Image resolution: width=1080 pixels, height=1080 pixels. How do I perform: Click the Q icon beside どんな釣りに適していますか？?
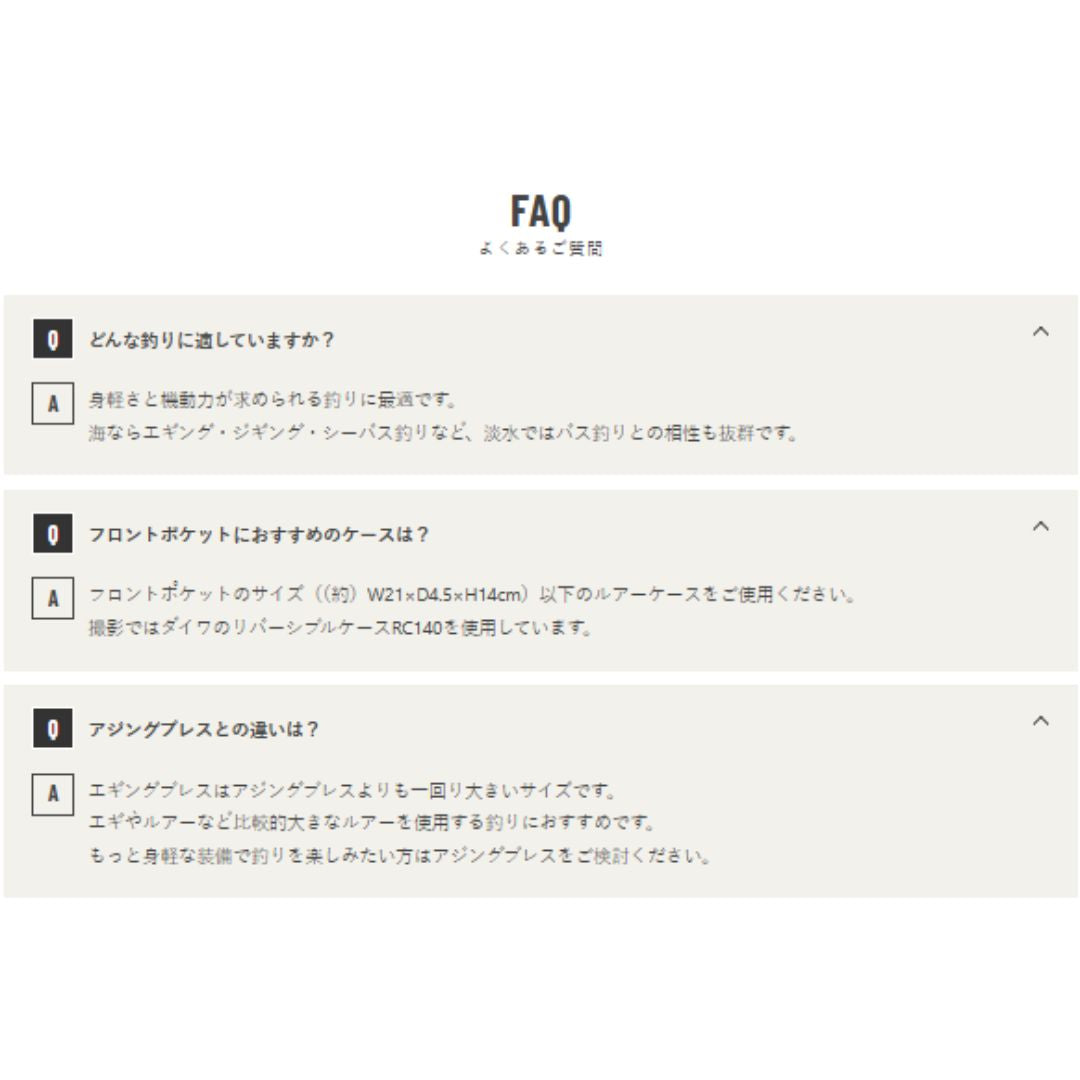pos(53,339)
